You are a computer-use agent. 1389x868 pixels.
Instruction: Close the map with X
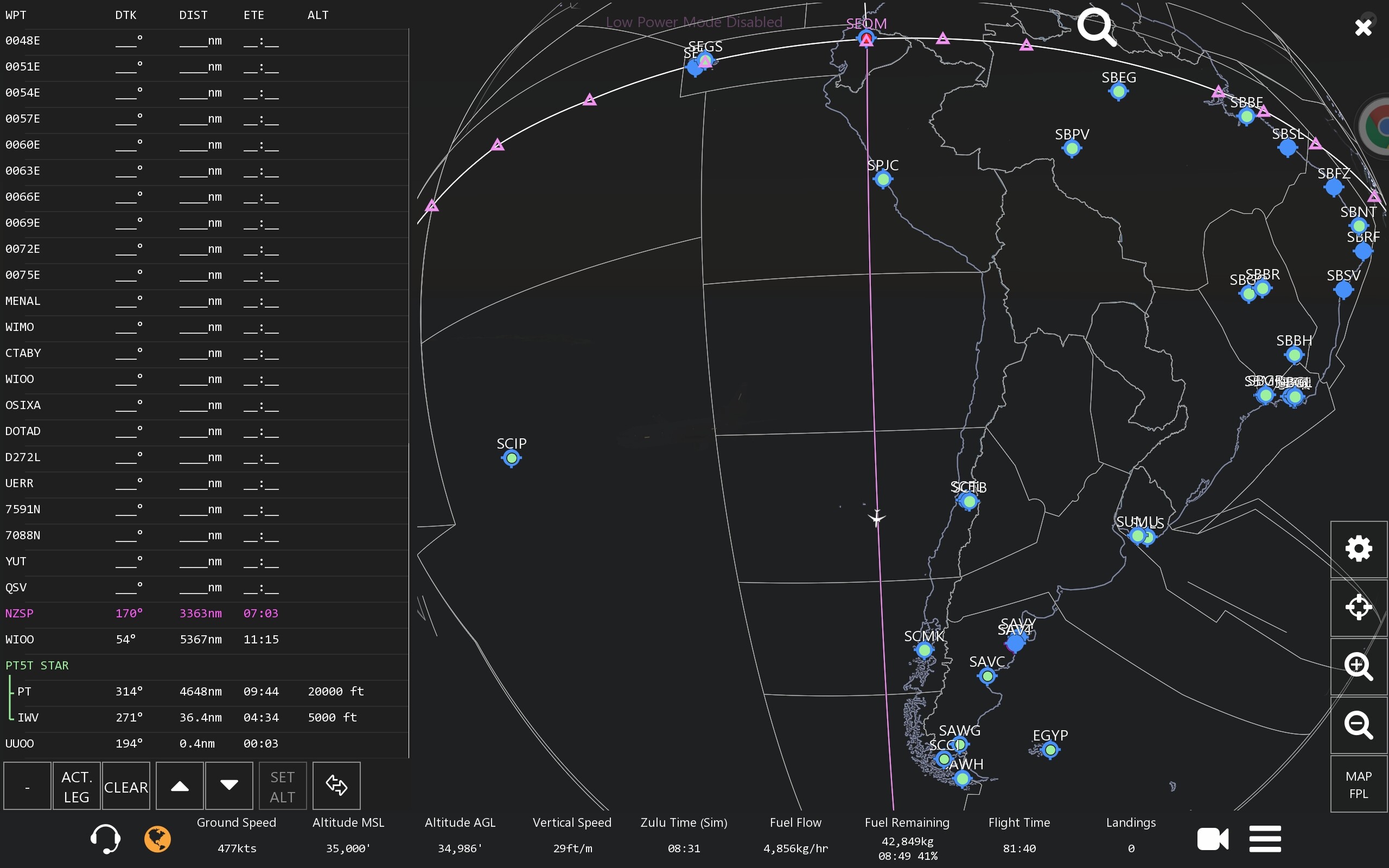[x=1362, y=27]
